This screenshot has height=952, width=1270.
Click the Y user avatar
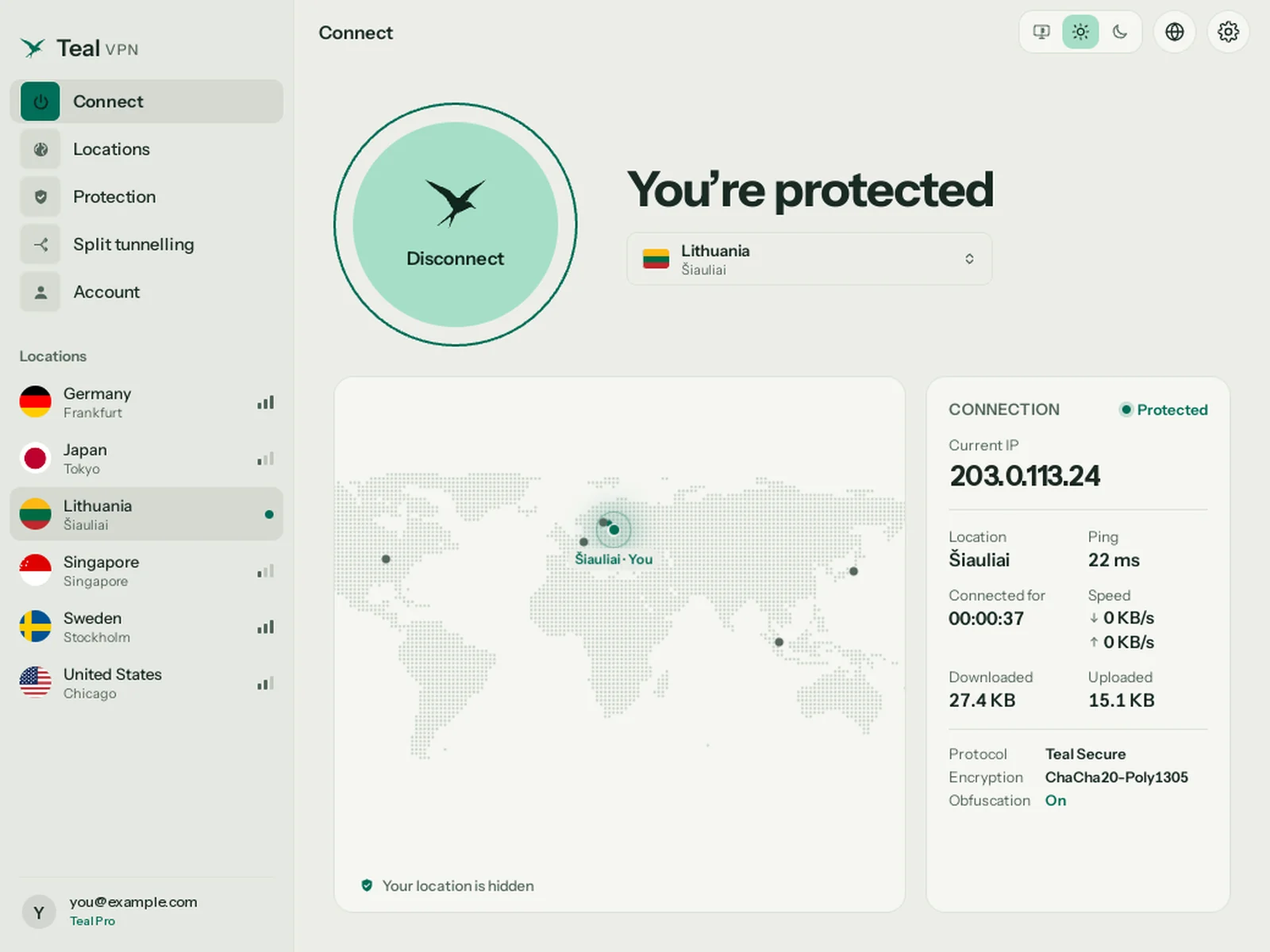pyautogui.click(x=39, y=912)
